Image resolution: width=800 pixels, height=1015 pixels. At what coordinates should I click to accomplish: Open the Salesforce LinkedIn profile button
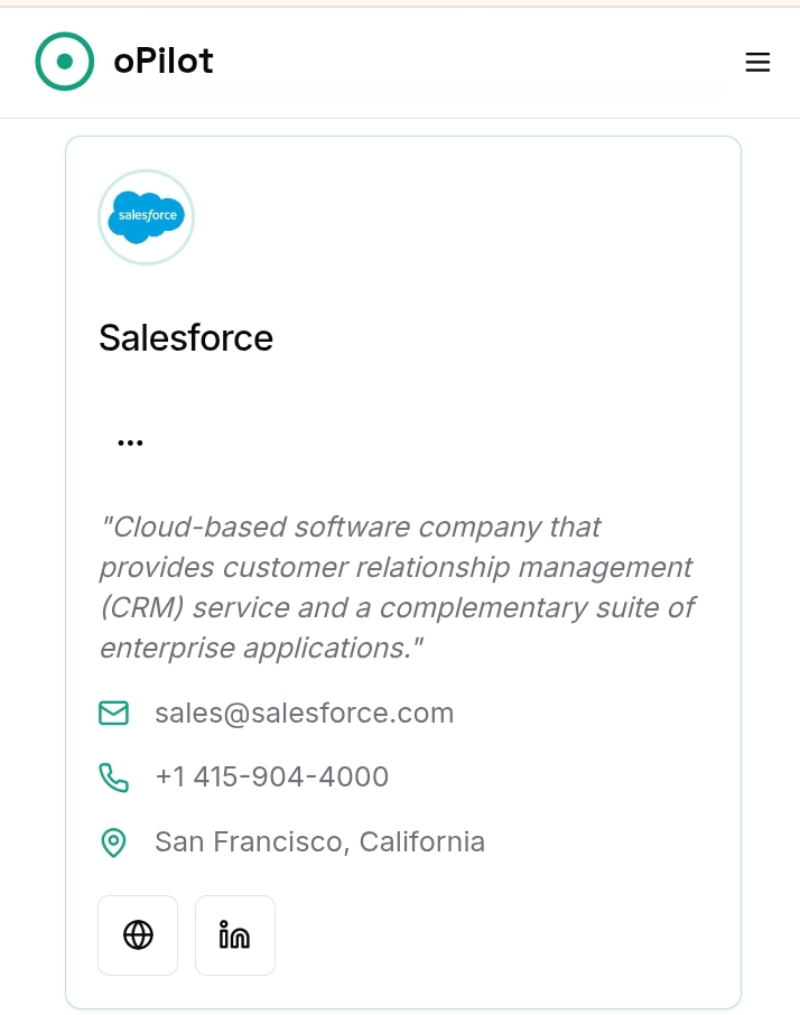(x=235, y=935)
